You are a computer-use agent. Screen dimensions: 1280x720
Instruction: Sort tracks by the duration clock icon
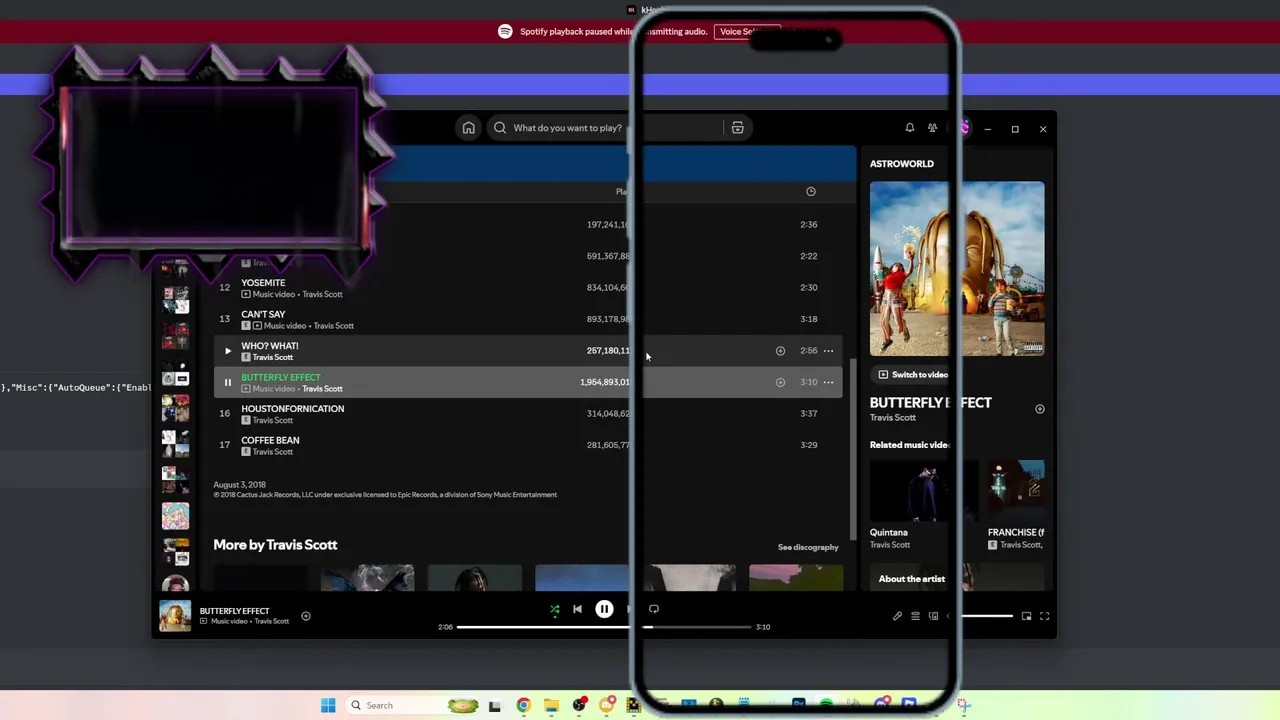click(x=811, y=191)
